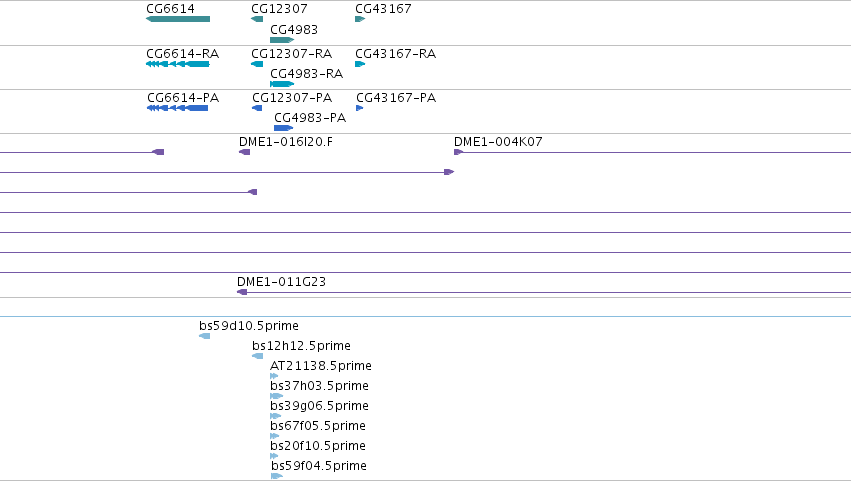This screenshot has height=481, width=851.
Task: Click the blue CG6614-PA protein glyph
Action: [177, 108]
